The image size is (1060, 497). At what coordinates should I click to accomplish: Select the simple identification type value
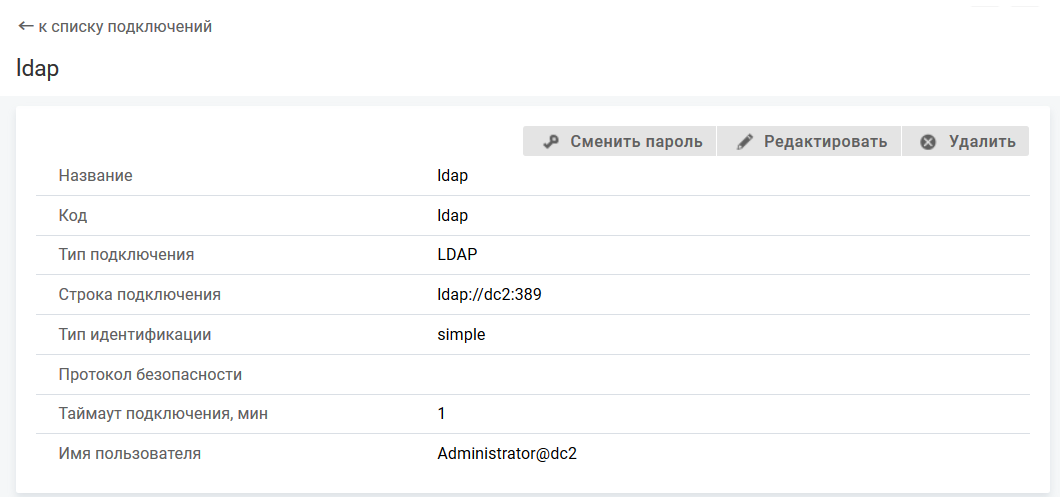(x=461, y=335)
